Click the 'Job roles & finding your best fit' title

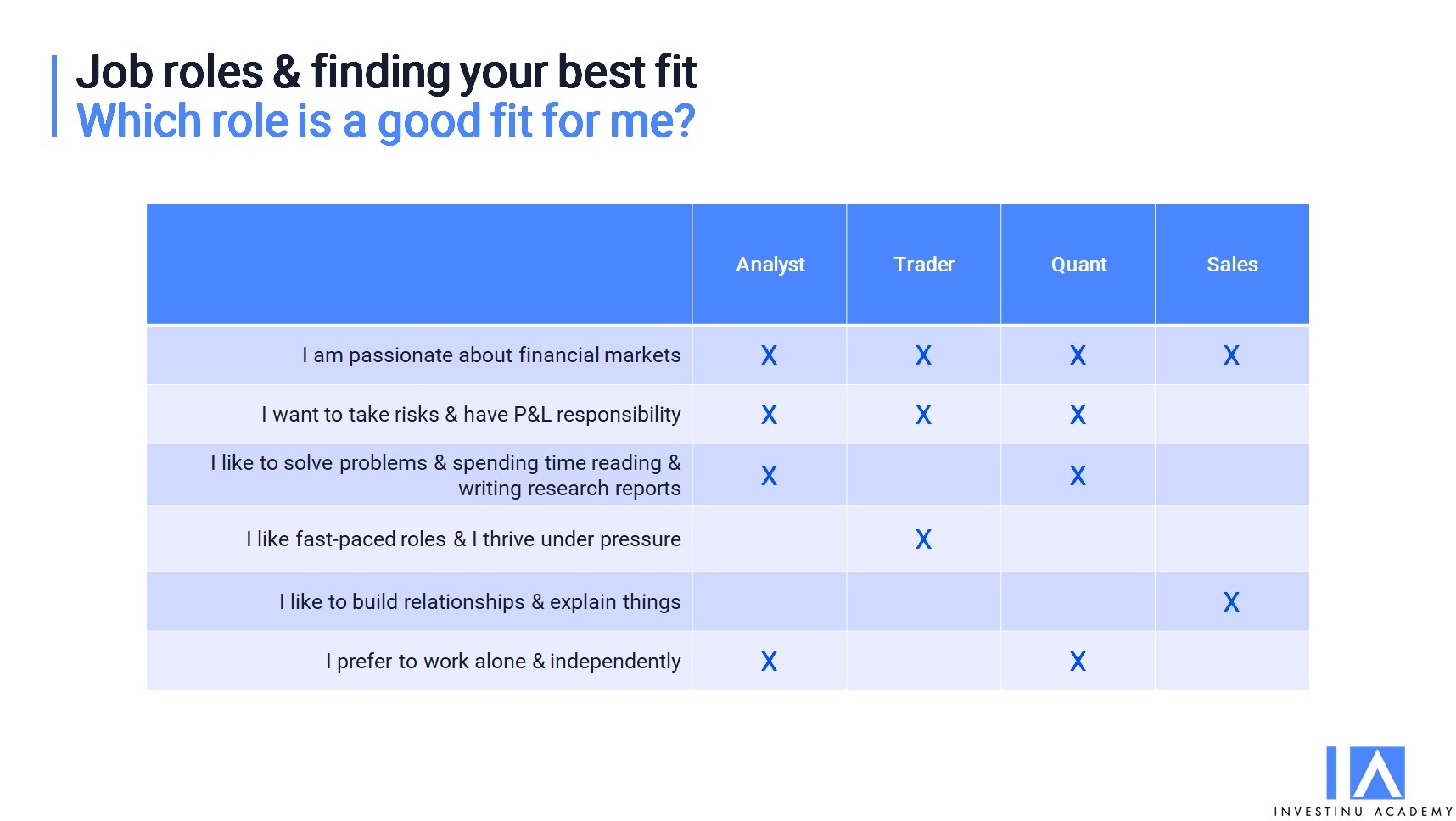point(386,72)
